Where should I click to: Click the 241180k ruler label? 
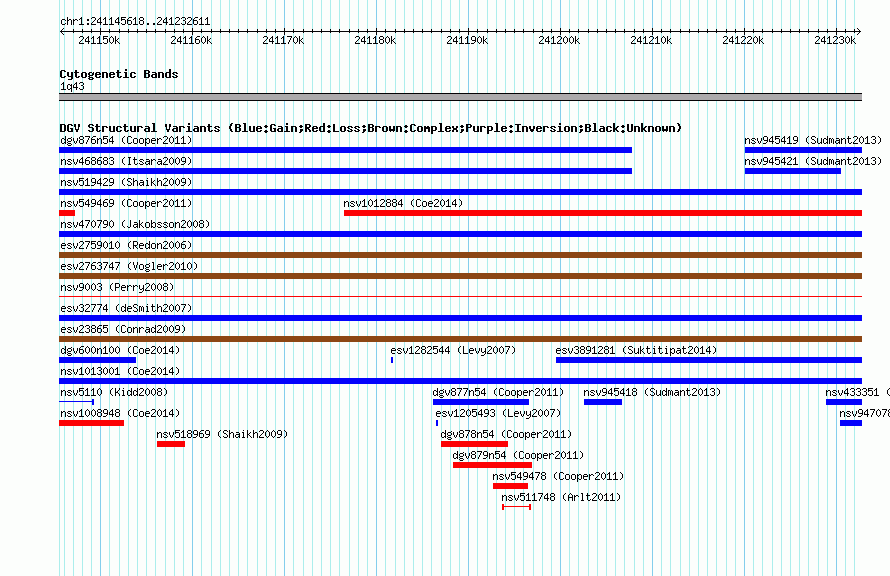375,40
